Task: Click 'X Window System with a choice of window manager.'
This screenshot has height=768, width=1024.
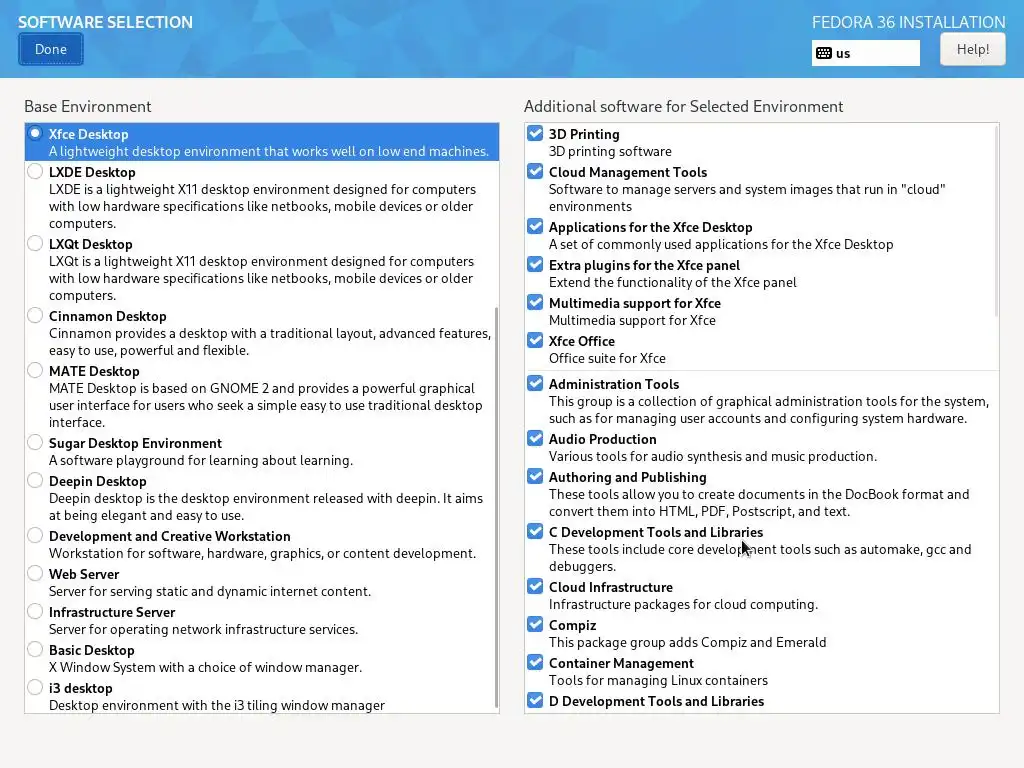Action: point(205,667)
